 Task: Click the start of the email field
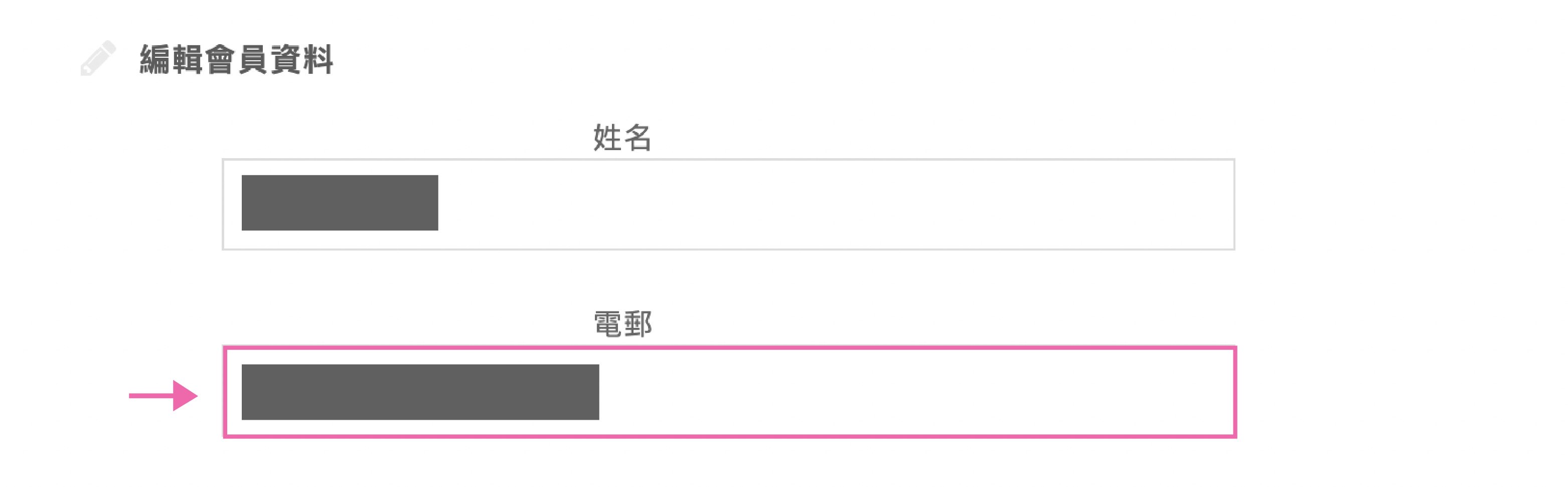(x=234, y=392)
